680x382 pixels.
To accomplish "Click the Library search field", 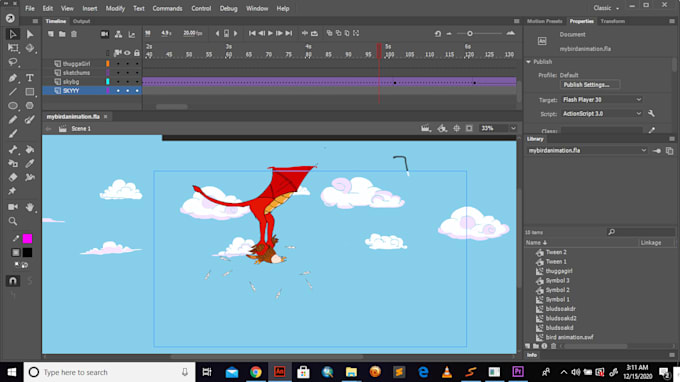I will (x=640, y=232).
